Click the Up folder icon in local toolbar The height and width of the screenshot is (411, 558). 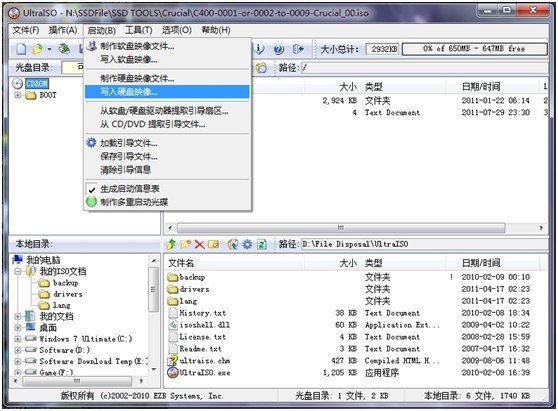[171, 244]
